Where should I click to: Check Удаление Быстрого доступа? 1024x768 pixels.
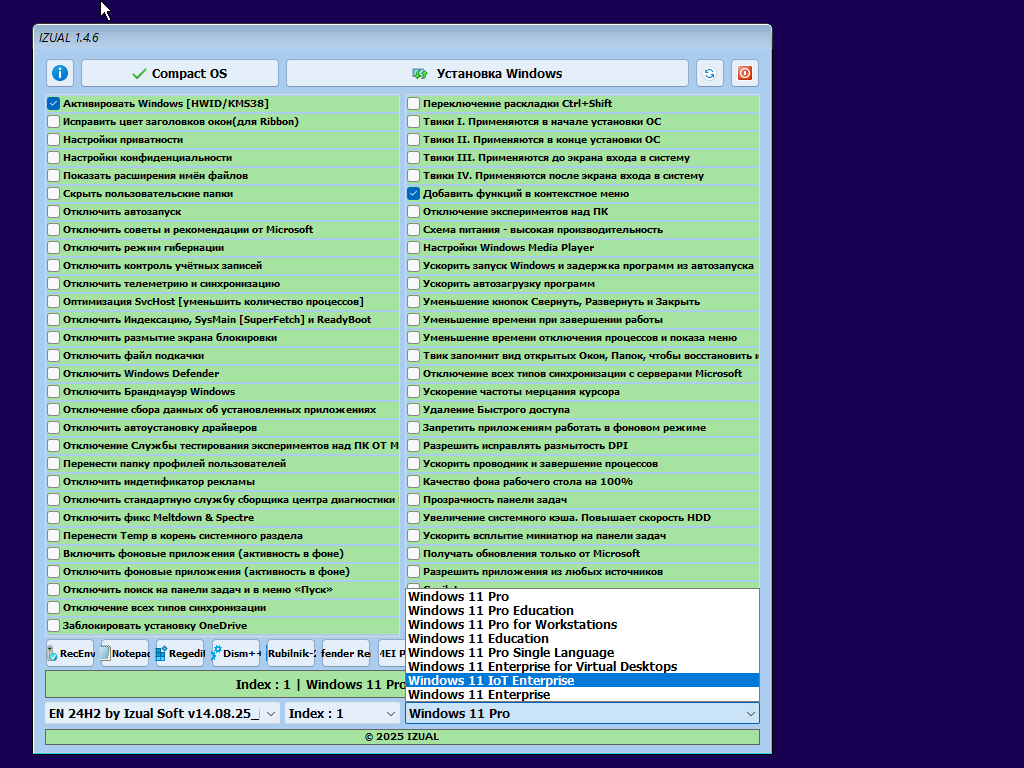pyautogui.click(x=413, y=409)
